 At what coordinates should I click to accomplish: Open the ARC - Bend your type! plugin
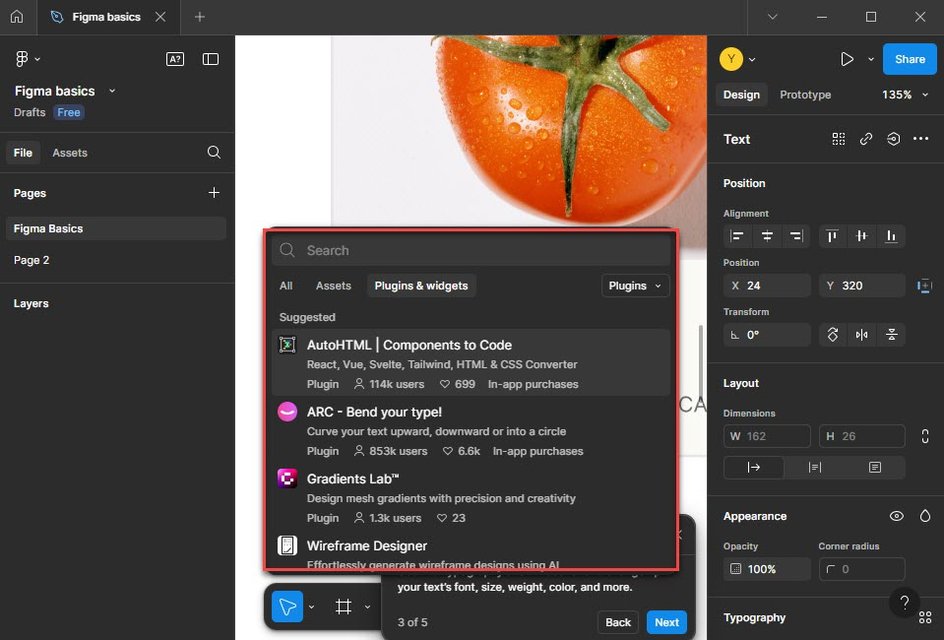(x=471, y=430)
